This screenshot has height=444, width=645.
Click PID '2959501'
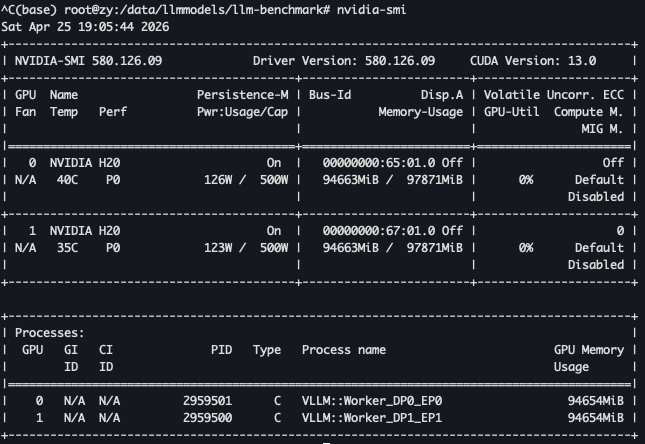207,401
